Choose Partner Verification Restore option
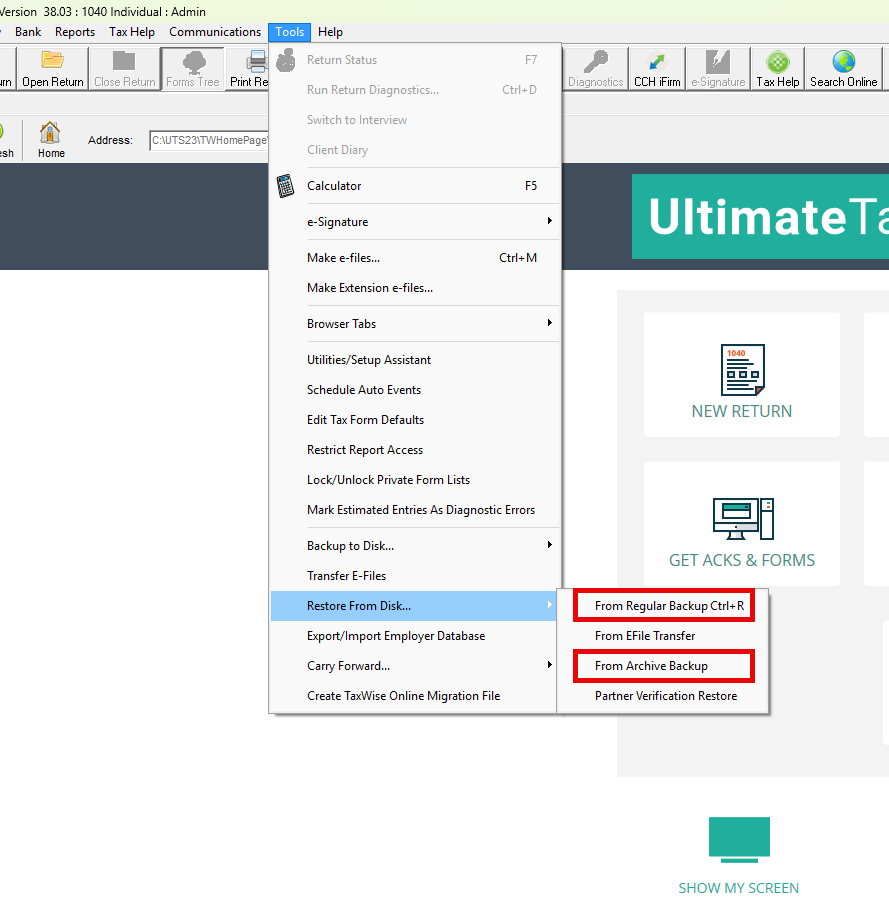Screen dimensions: 889x903 pos(663,696)
